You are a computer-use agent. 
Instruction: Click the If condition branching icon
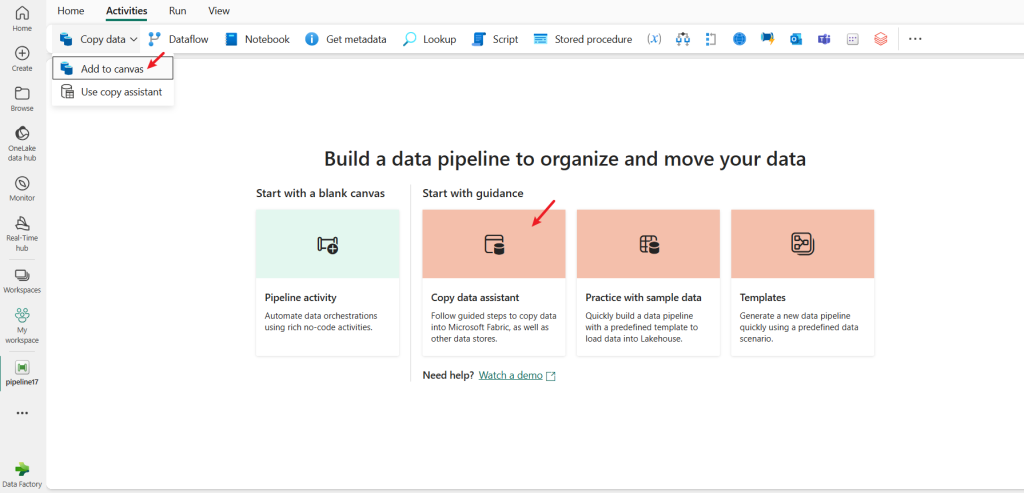click(683, 39)
